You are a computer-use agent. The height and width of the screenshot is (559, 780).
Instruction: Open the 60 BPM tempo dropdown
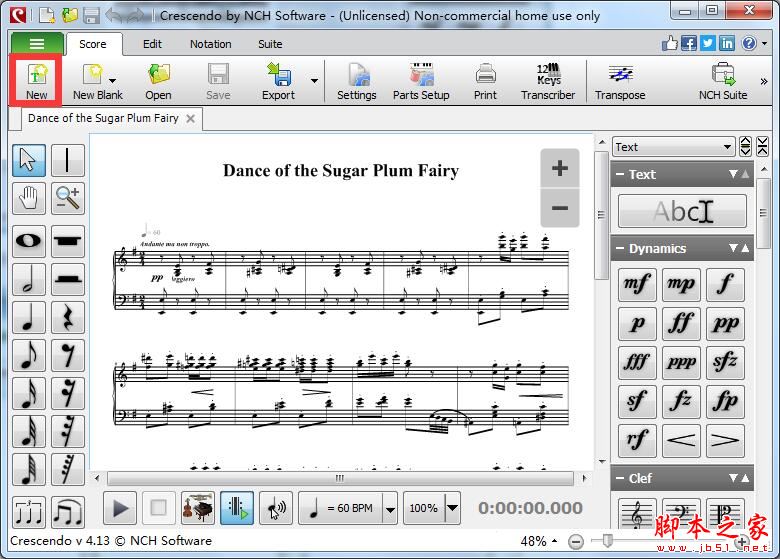click(x=390, y=508)
